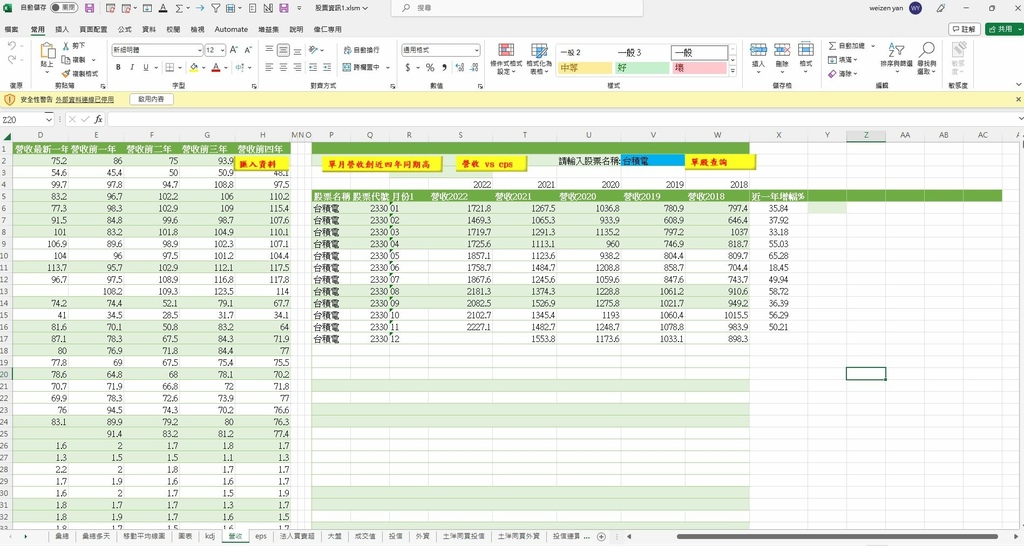Toggle Underline formatting
The width and height of the screenshot is (1024, 546).
[146, 67]
